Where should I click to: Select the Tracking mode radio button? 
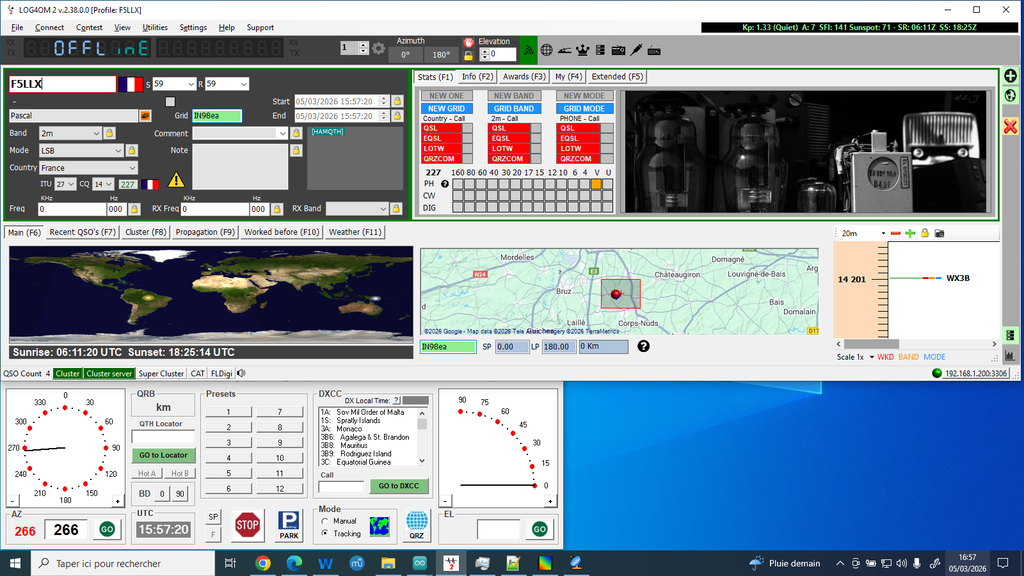pos(324,534)
